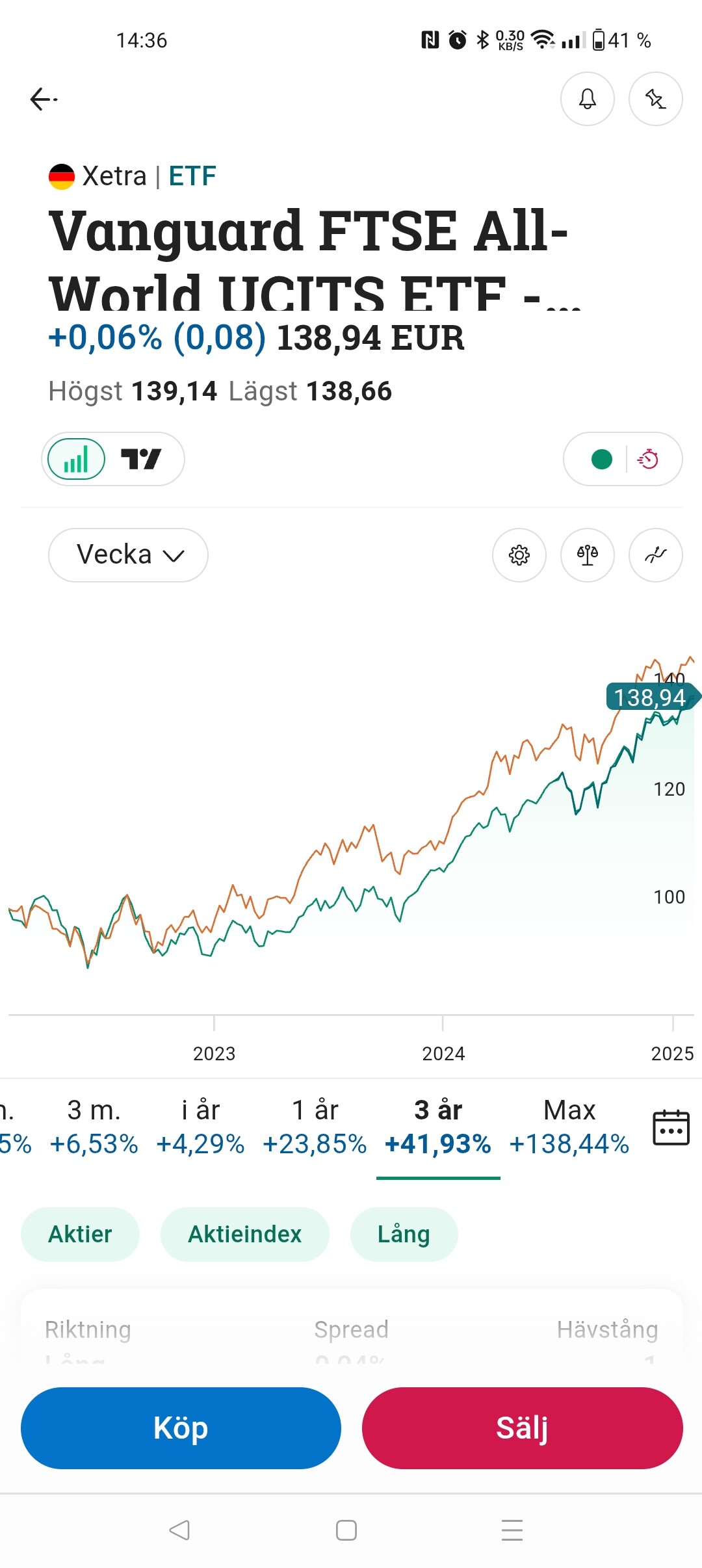Tap the 138,94 price label on chart
The width and height of the screenshot is (702, 1568).
pos(649,698)
